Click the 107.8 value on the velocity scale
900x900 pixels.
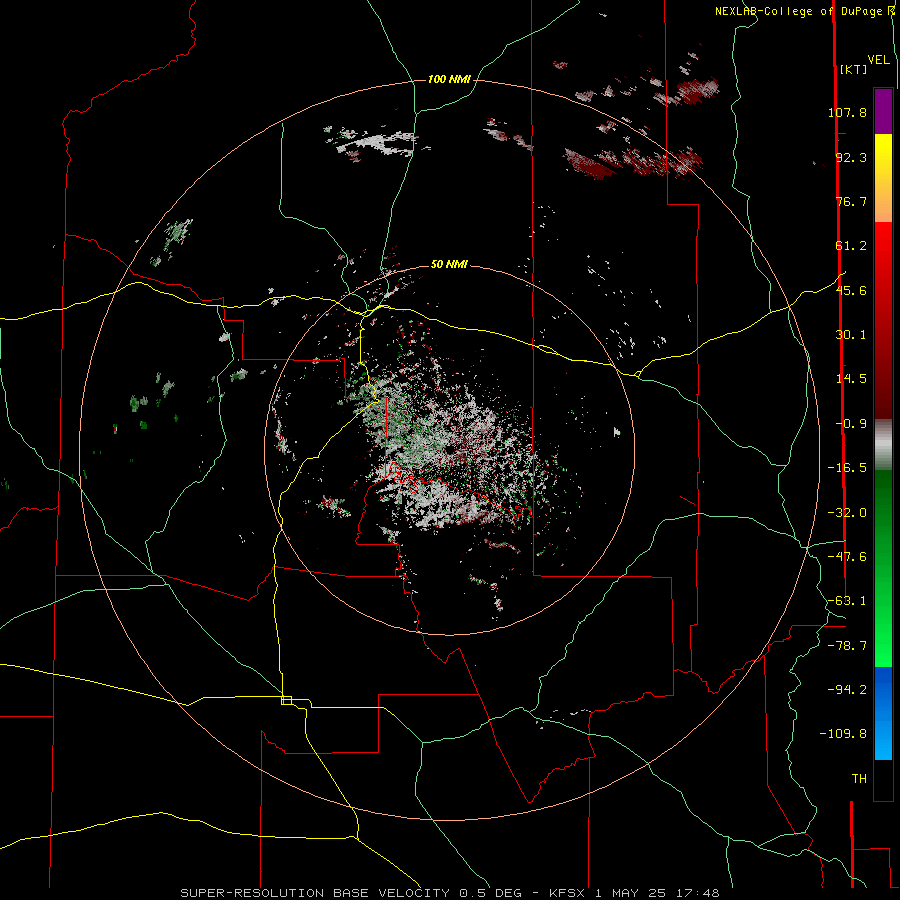[x=847, y=112]
